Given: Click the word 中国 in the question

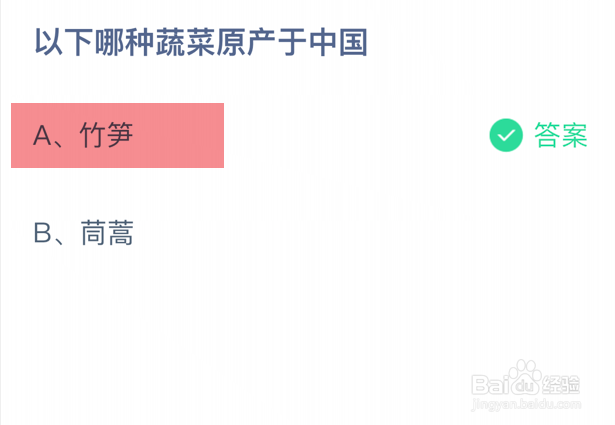Looking at the screenshot, I should click(339, 42).
